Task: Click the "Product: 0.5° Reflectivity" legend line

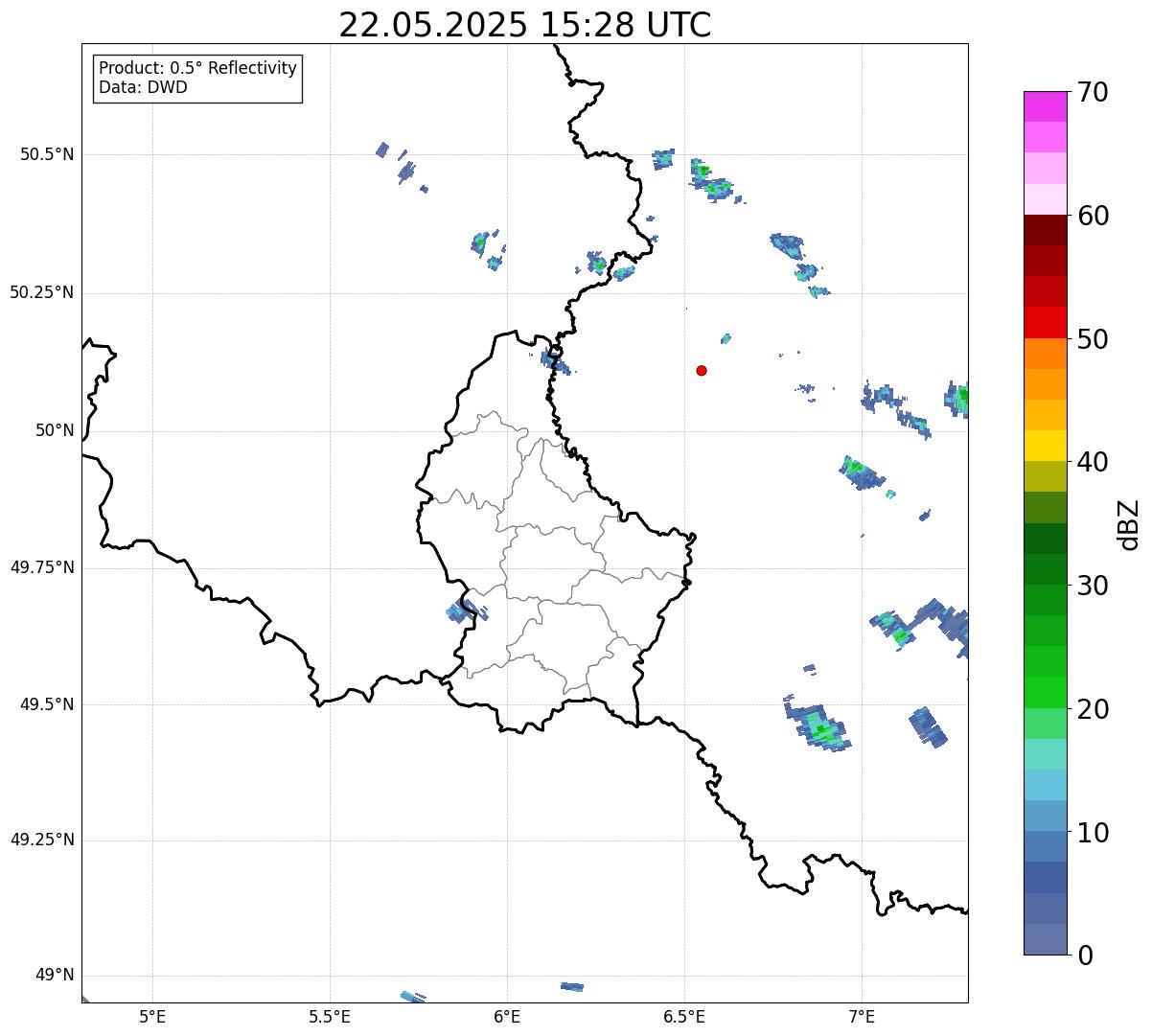Action: coord(197,68)
